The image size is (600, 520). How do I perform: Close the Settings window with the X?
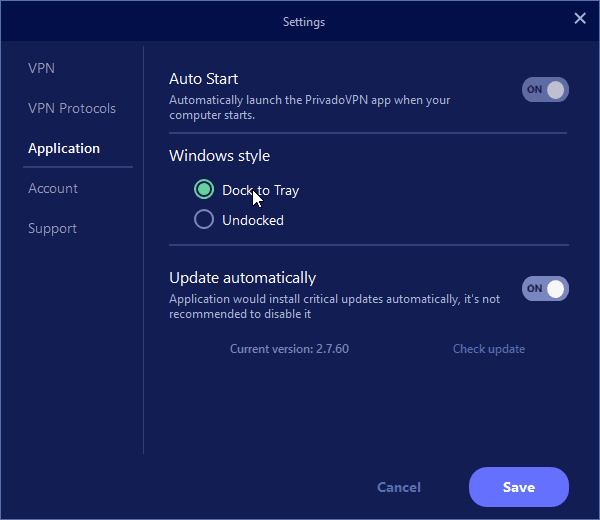[579, 18]
